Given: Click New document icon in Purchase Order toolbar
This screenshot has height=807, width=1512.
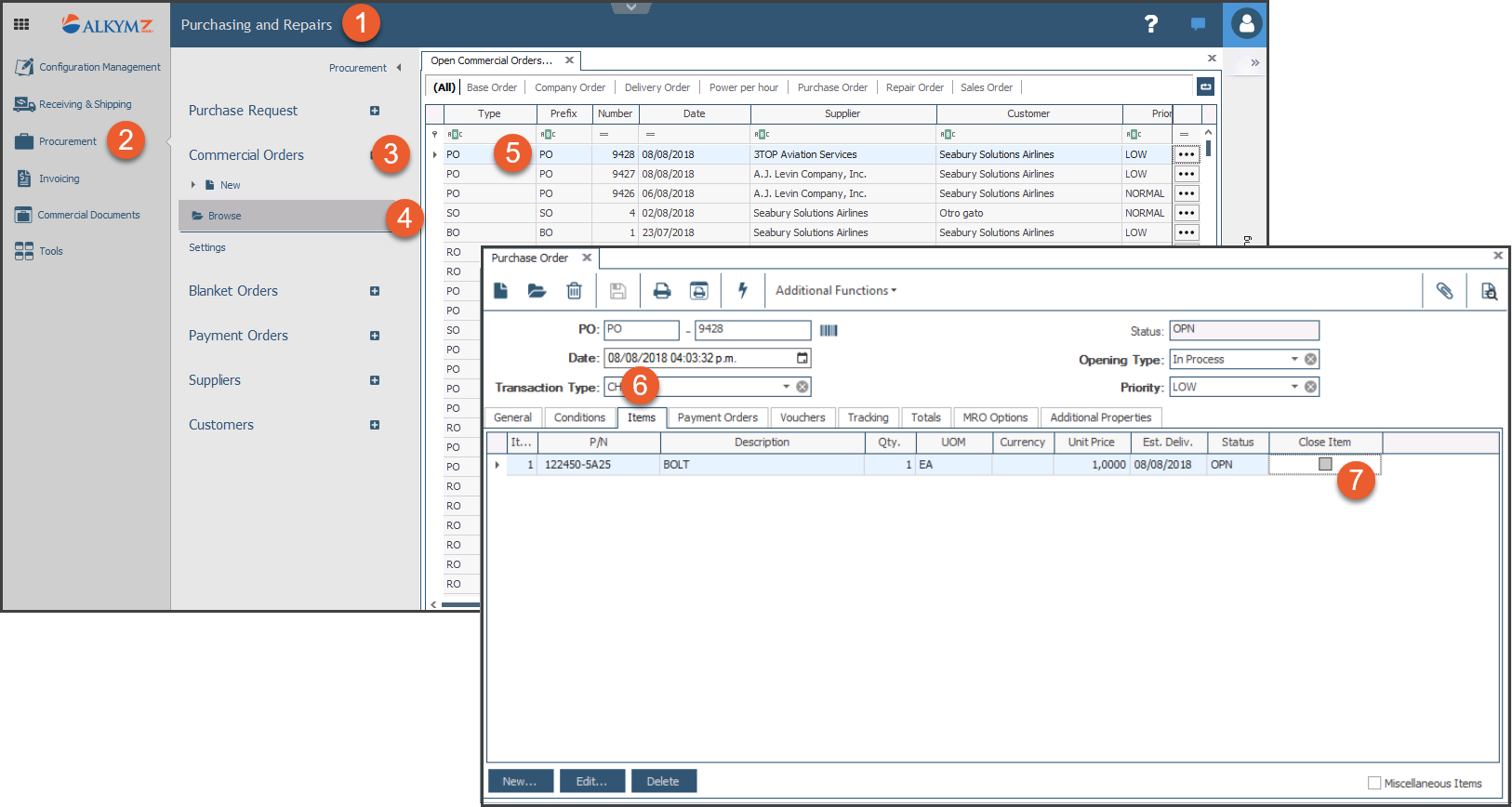Looking at the screenshot, I should click(x=500, y=291).
